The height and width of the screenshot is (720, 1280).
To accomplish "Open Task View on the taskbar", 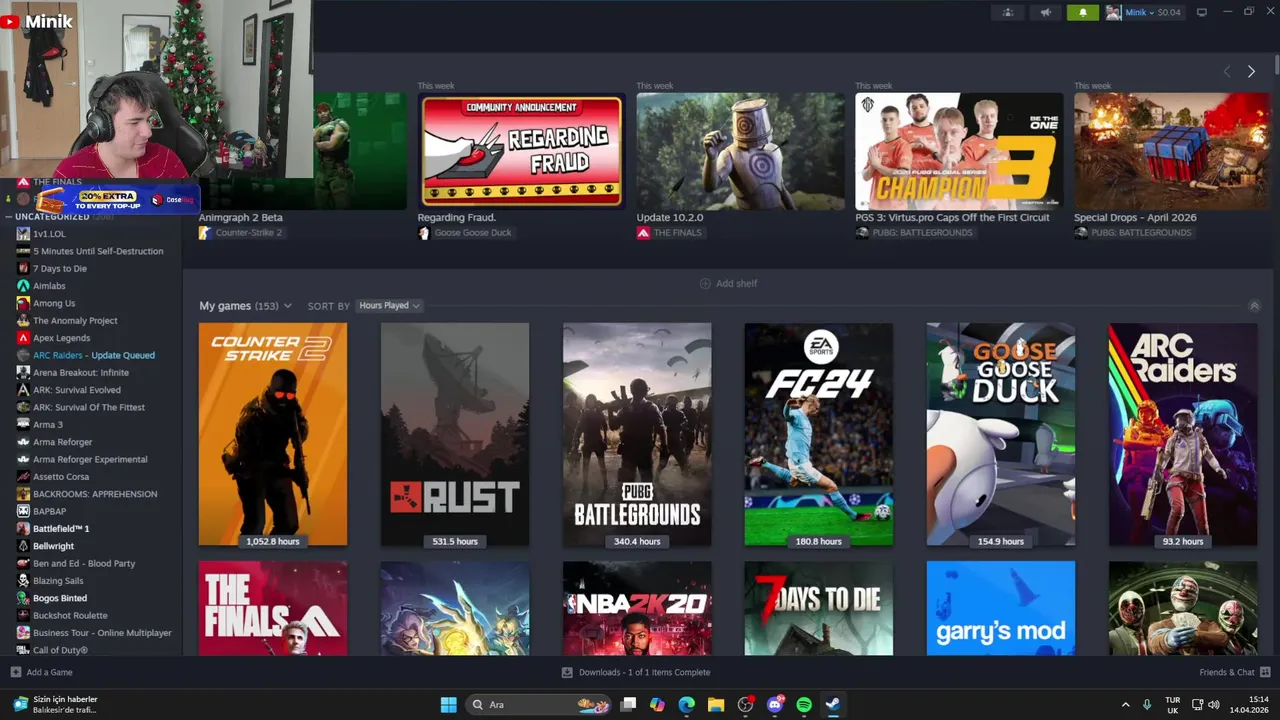I will tap(628, 705).
